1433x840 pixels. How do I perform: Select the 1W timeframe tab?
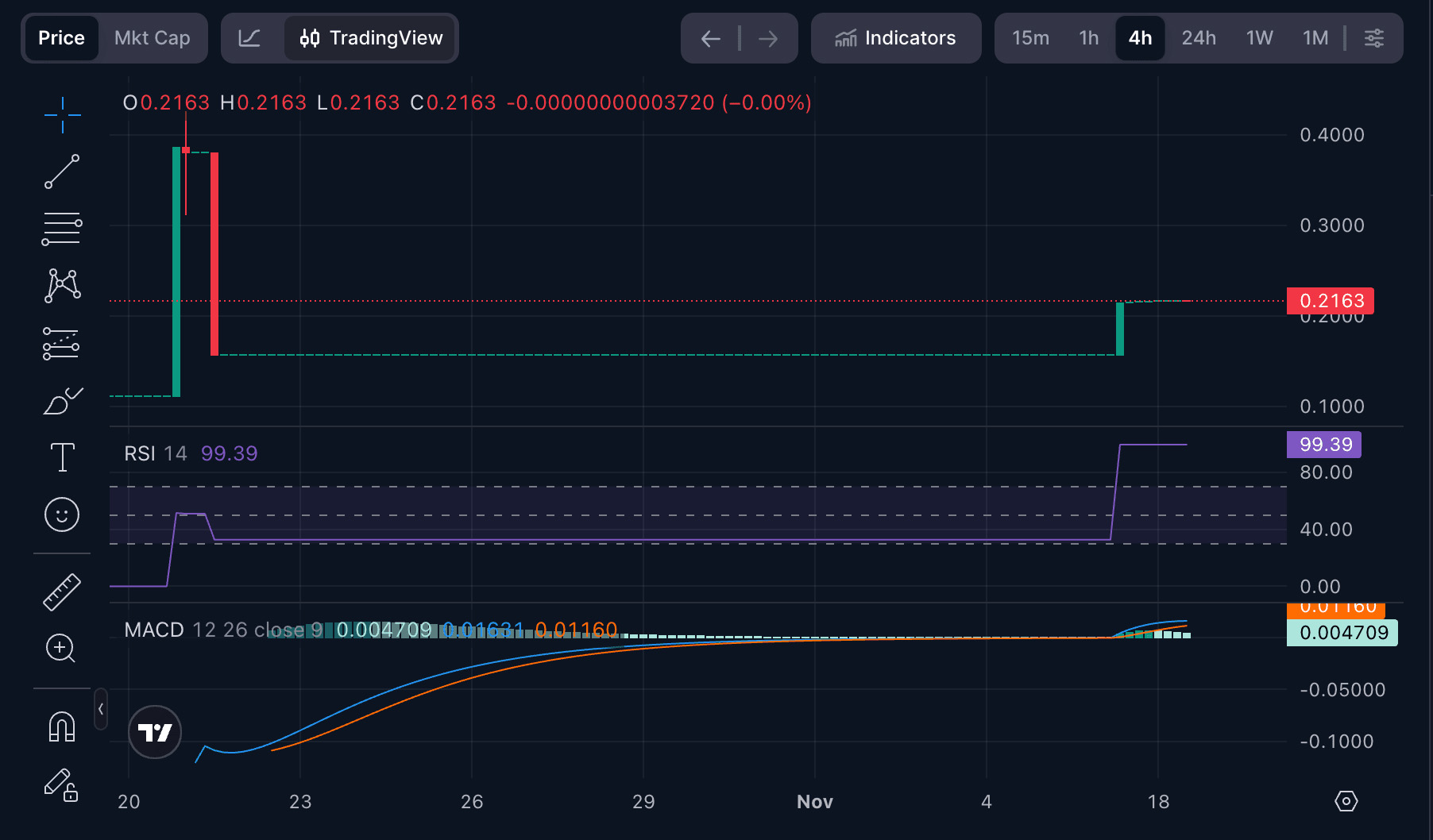(1259, 38)
